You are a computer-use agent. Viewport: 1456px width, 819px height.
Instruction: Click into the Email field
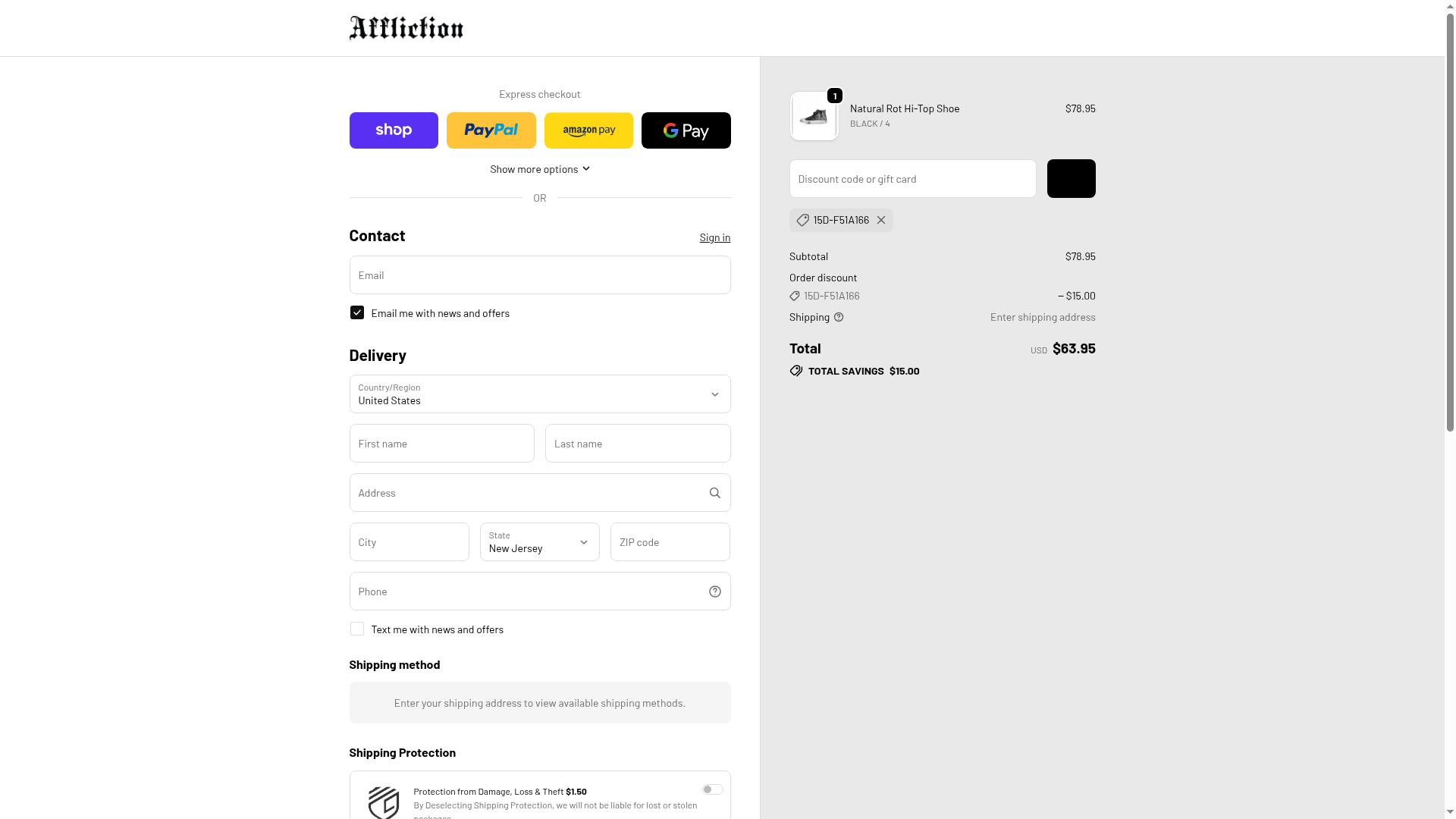click(539, 275)
